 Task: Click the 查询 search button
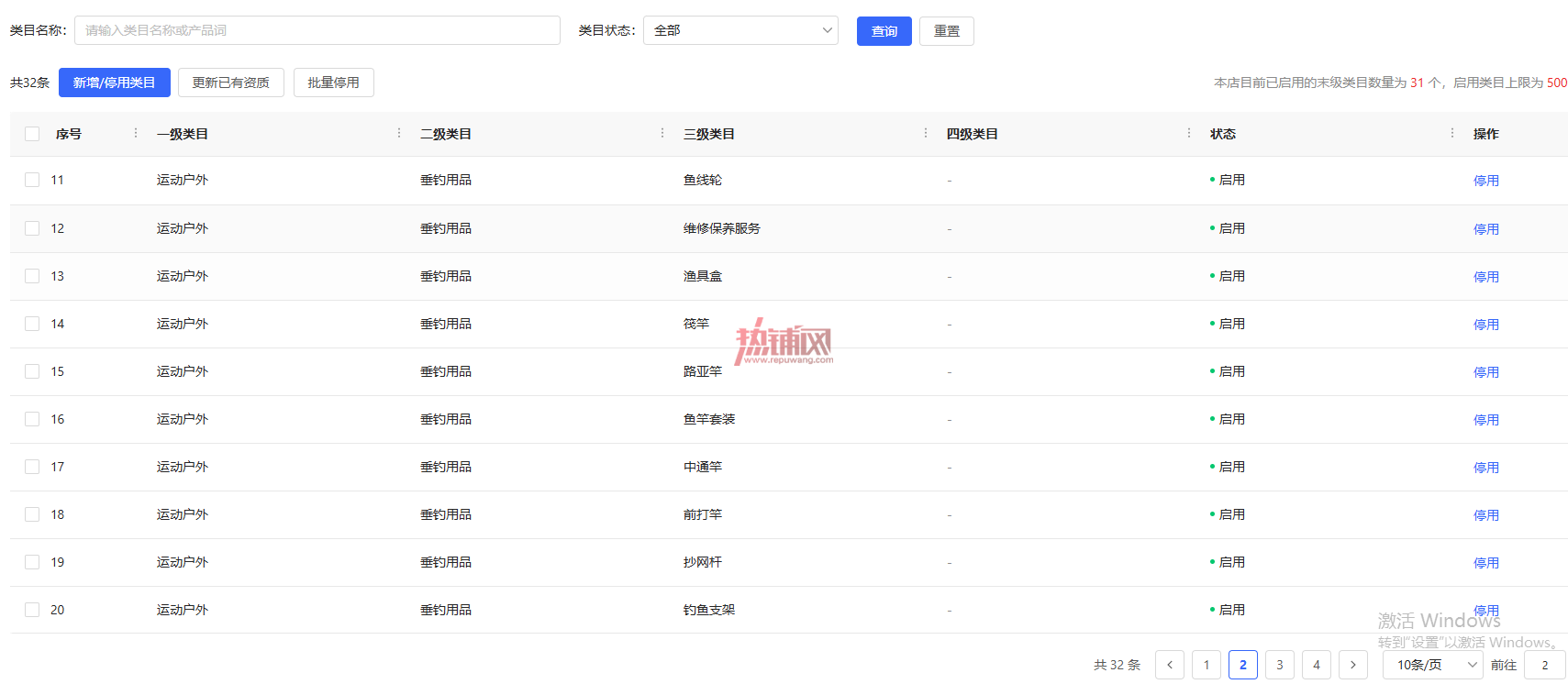pos(884,31)
